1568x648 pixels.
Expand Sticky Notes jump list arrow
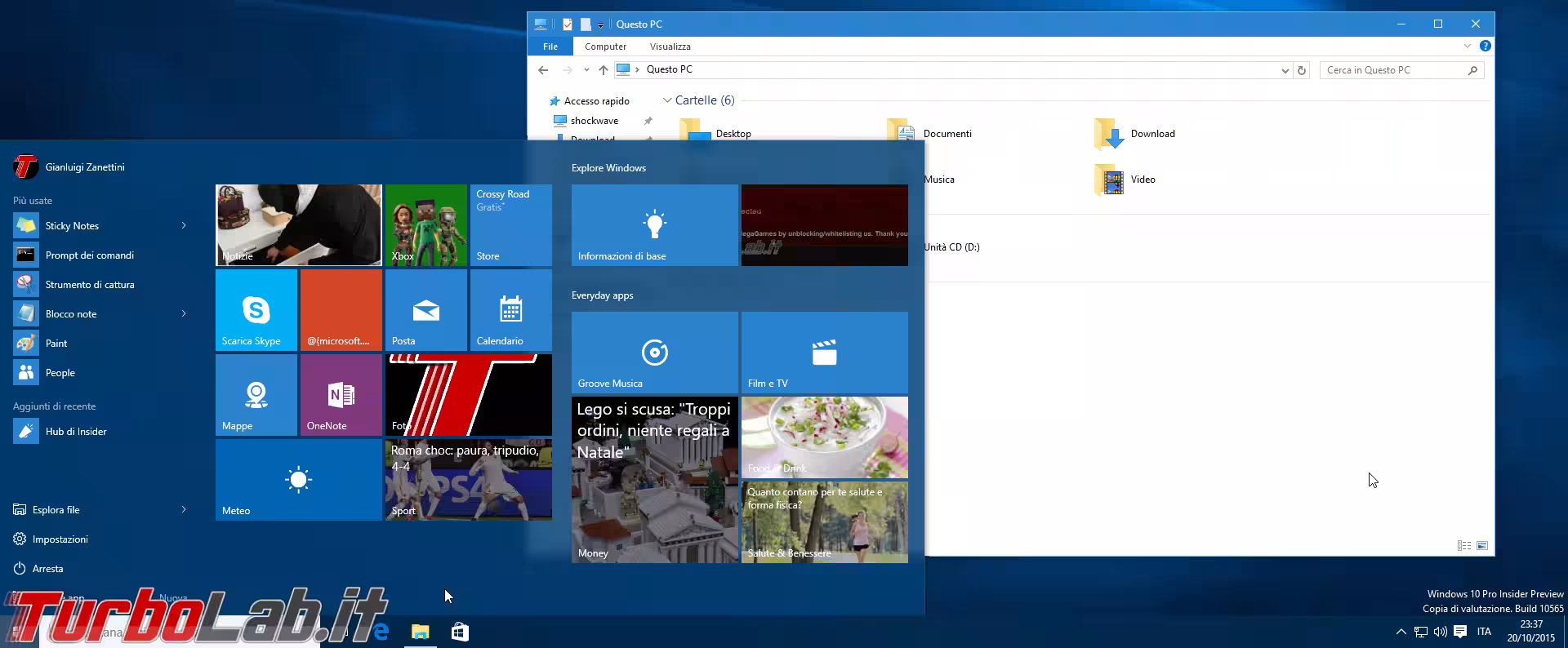click(x=184, y=225)
